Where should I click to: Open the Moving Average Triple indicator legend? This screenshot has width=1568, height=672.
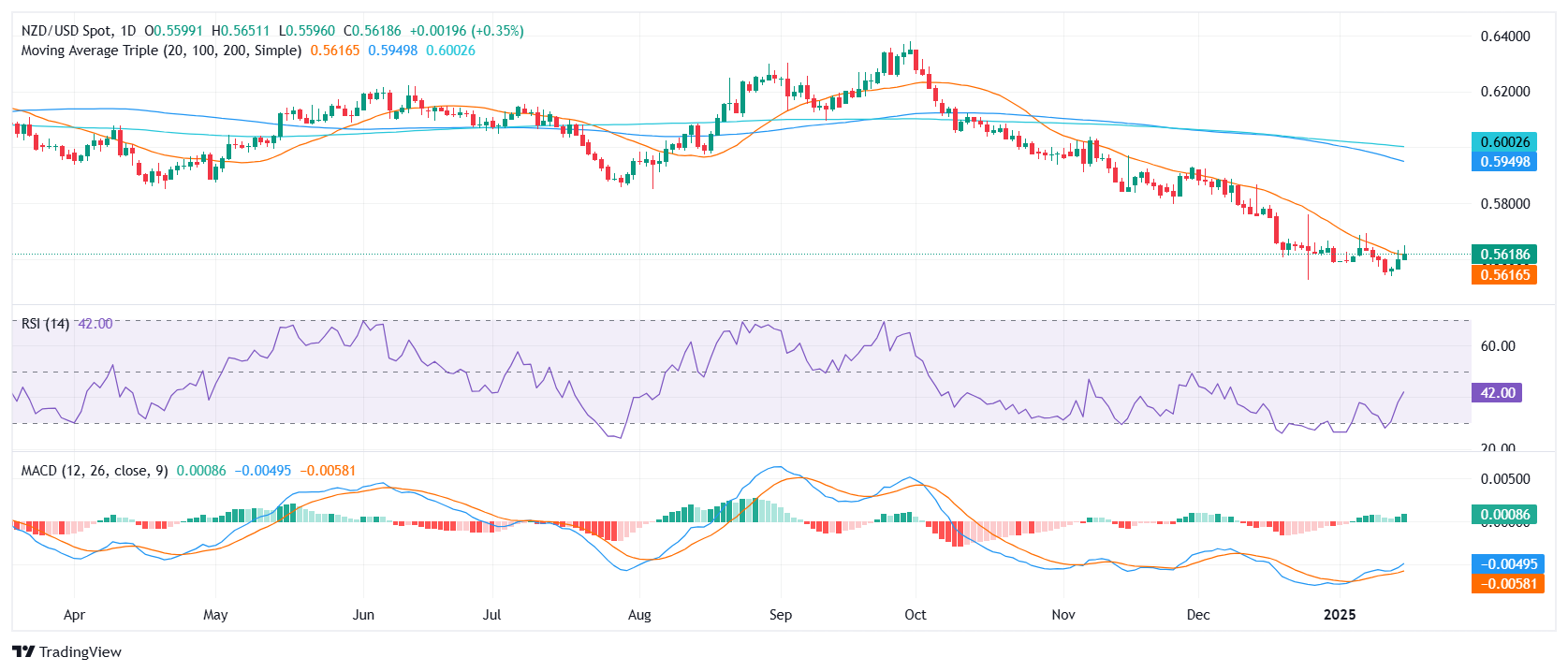coord(161,51)
